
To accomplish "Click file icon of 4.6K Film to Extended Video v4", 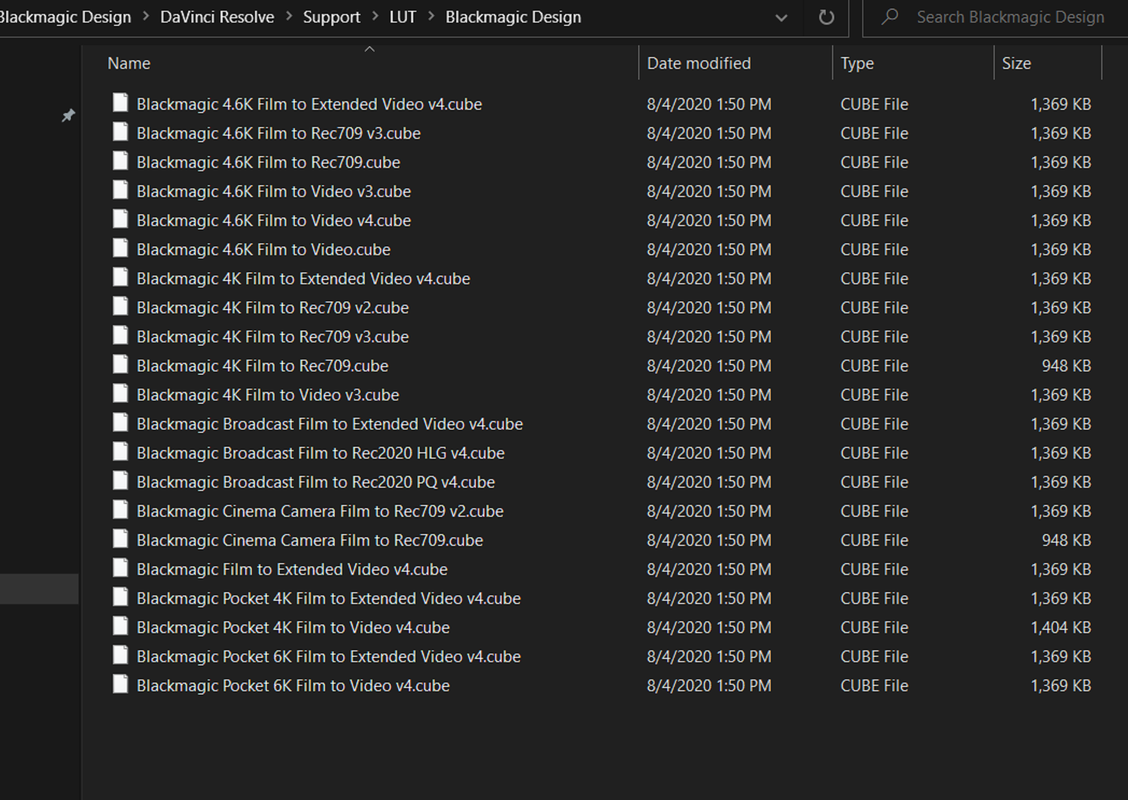I will [x=120, y=103].
